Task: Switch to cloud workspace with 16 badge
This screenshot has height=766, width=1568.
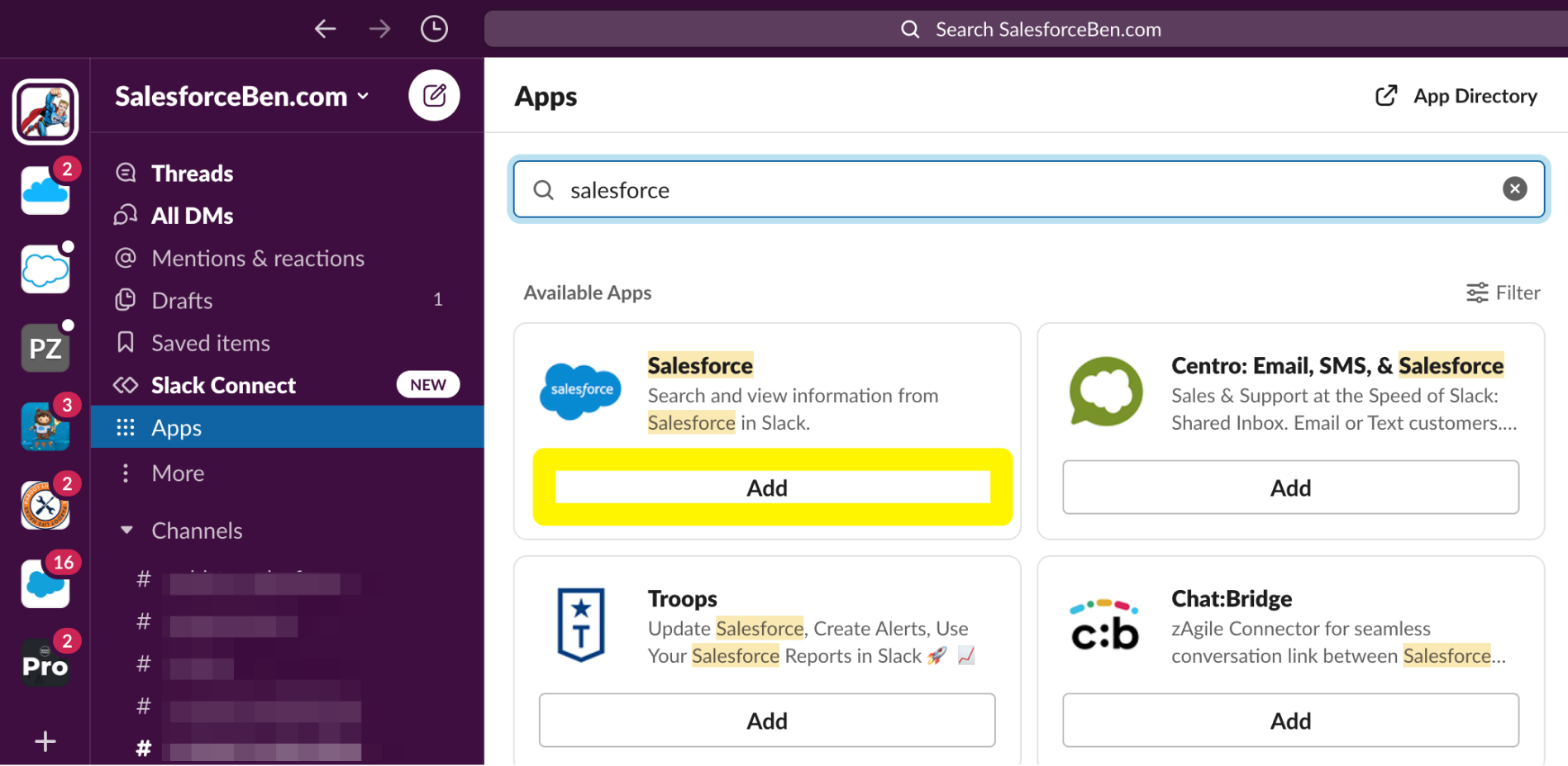Action: pyautogui.click(x=45, y=583)
